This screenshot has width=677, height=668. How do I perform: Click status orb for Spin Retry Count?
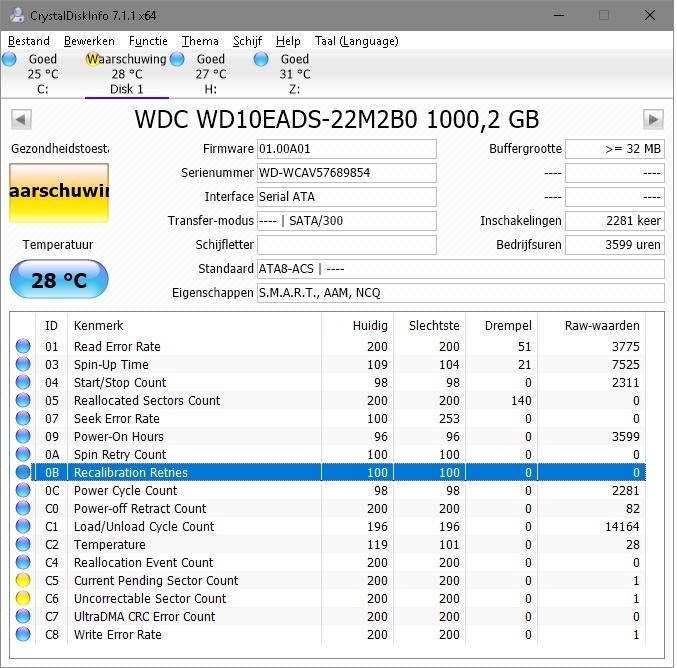[x=23, y=454]
